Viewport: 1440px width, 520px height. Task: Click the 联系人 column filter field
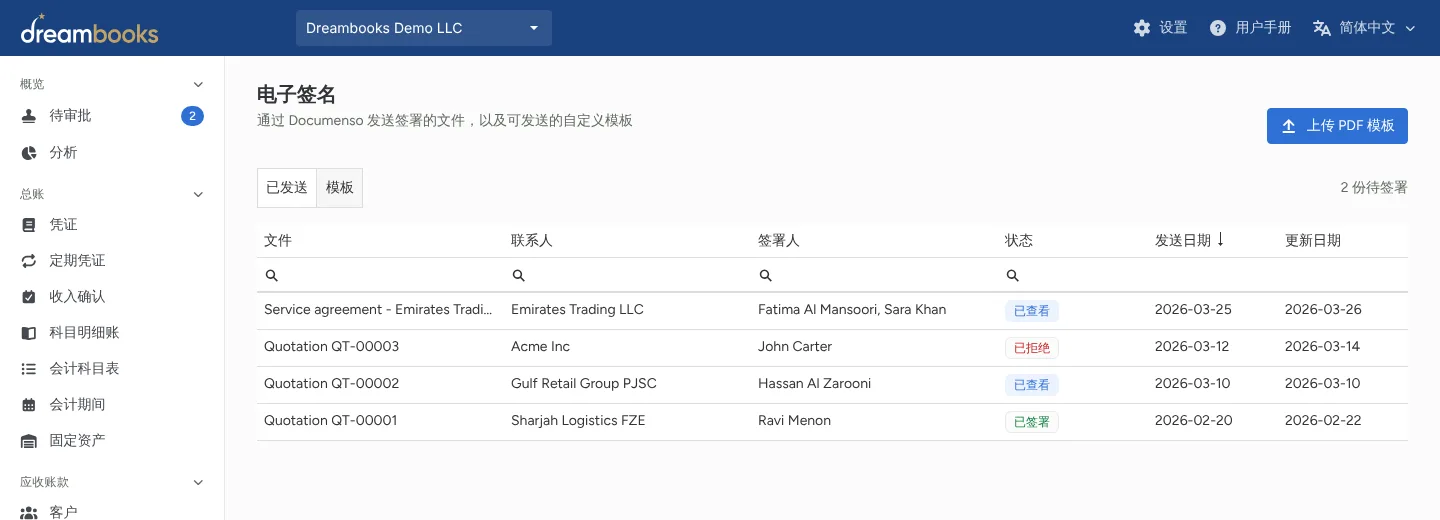click(627, 275)
